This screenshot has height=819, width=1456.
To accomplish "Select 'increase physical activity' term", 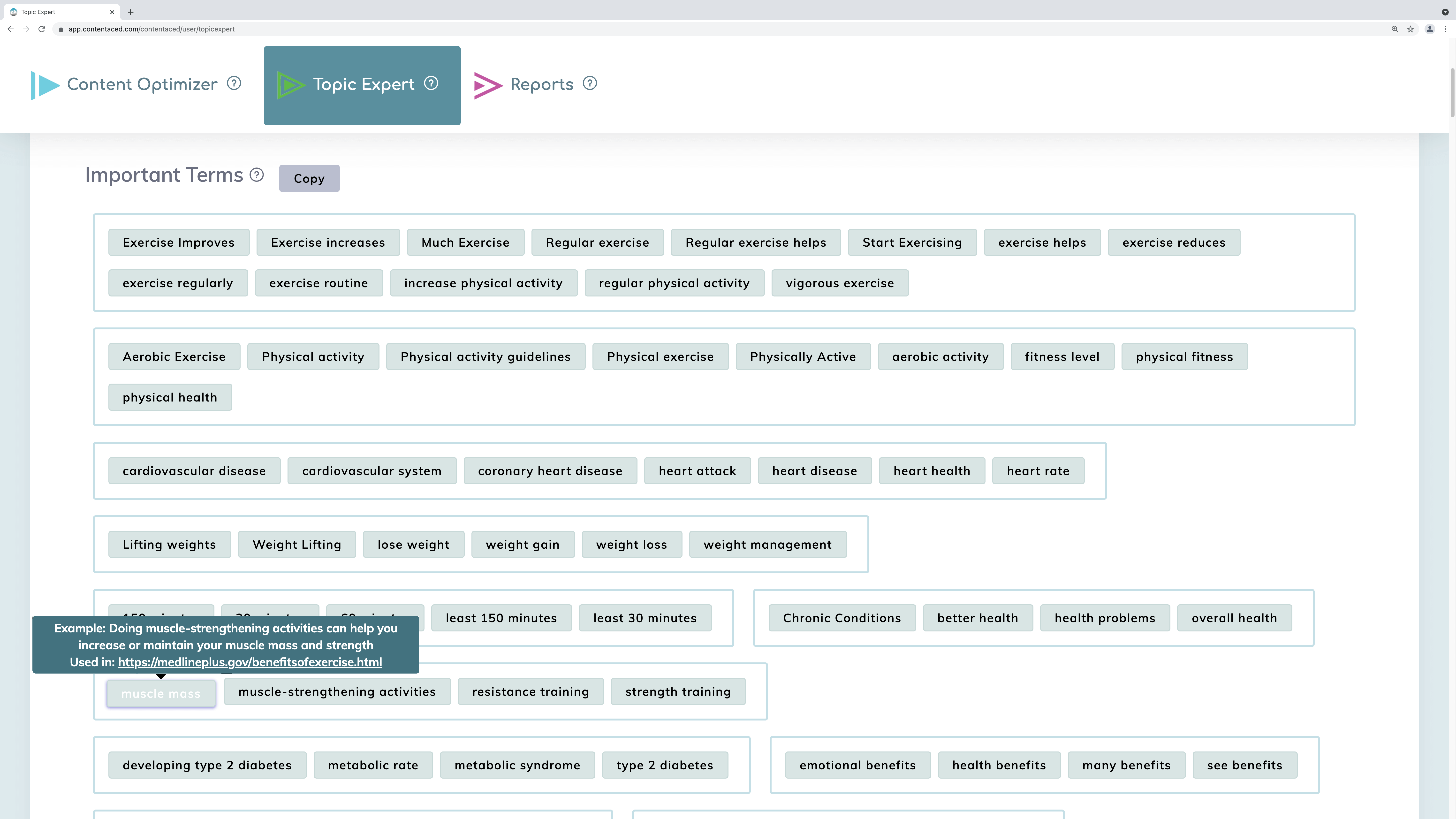I will 484,283.
